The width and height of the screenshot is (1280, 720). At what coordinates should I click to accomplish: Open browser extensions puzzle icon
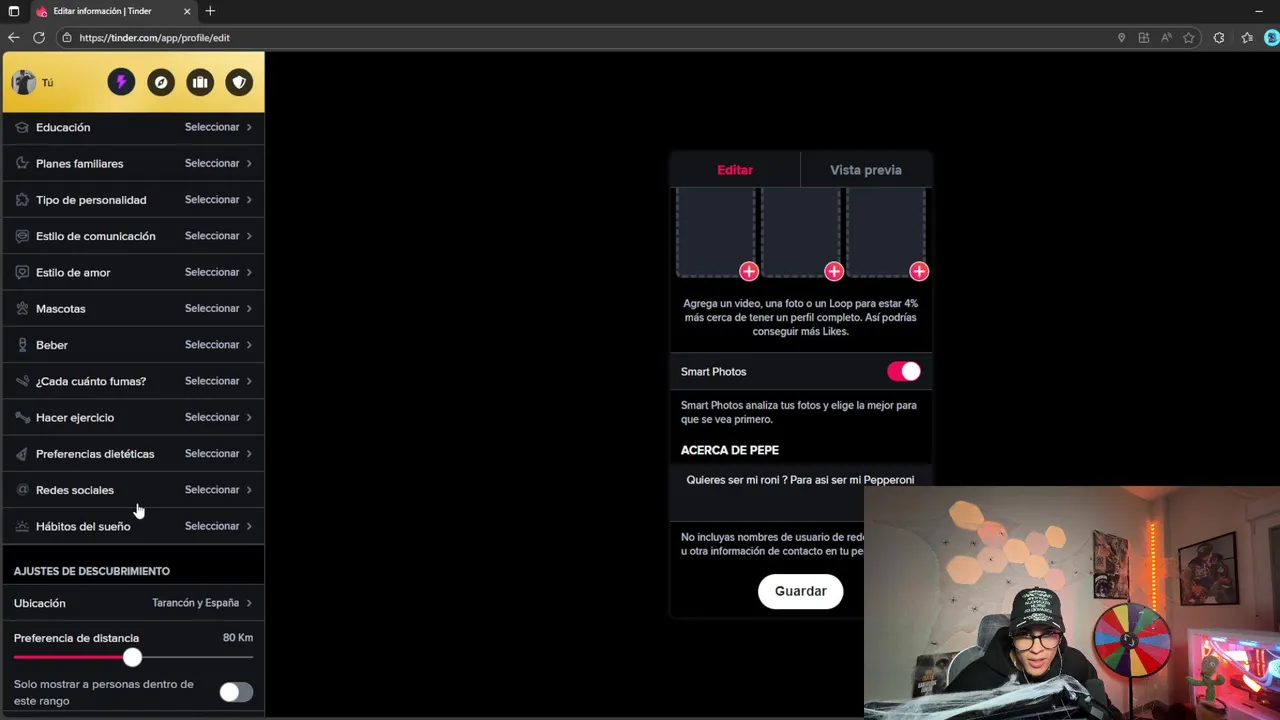click(x=1219, y=38)
